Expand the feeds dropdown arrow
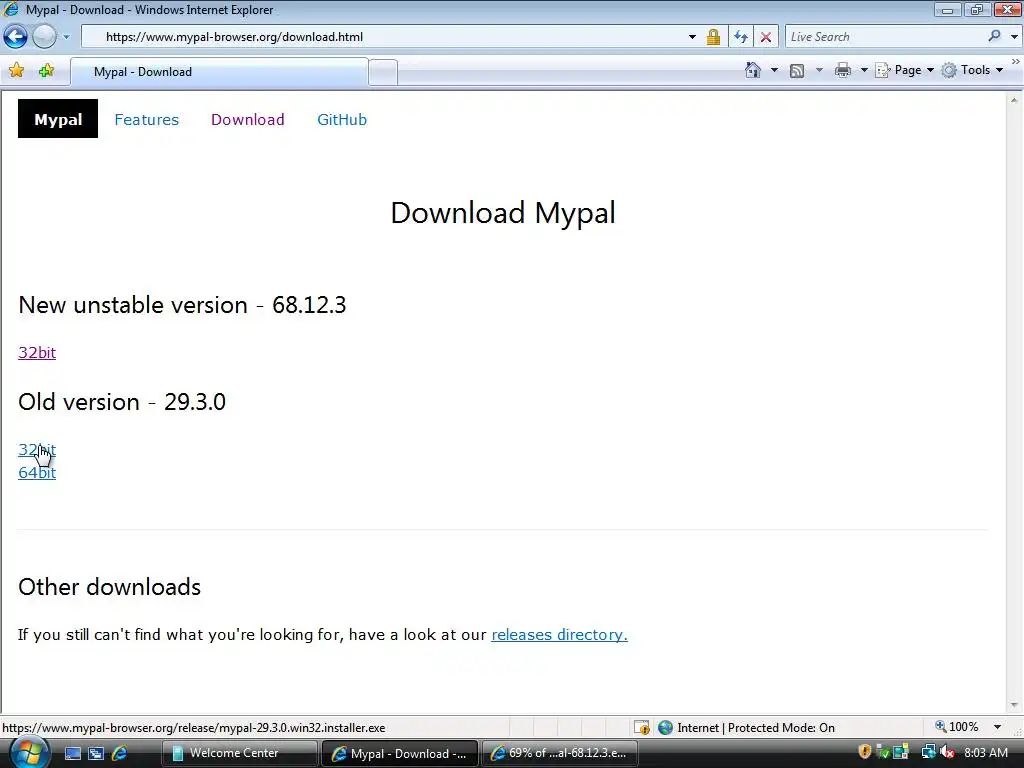This screenshot has width=1024, height=768. tap(819, 70)
